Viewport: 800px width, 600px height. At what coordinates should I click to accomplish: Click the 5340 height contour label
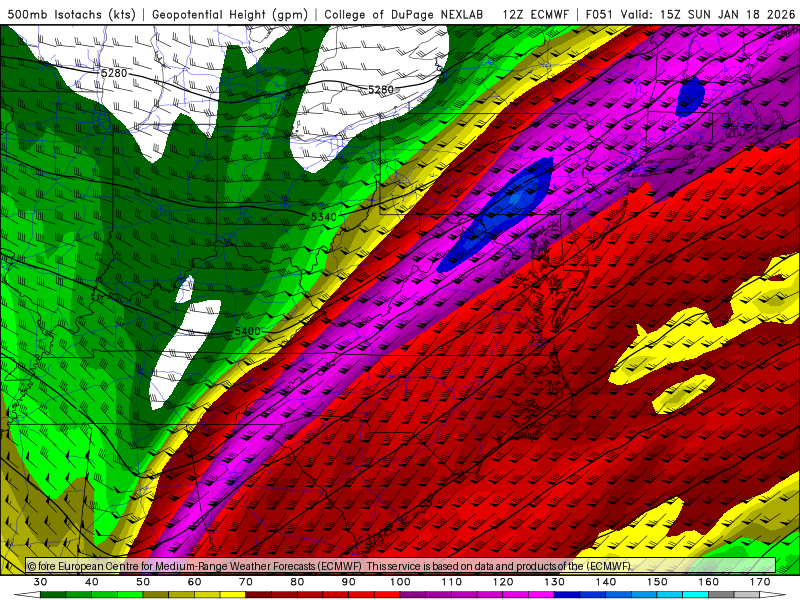click(324, 217)
